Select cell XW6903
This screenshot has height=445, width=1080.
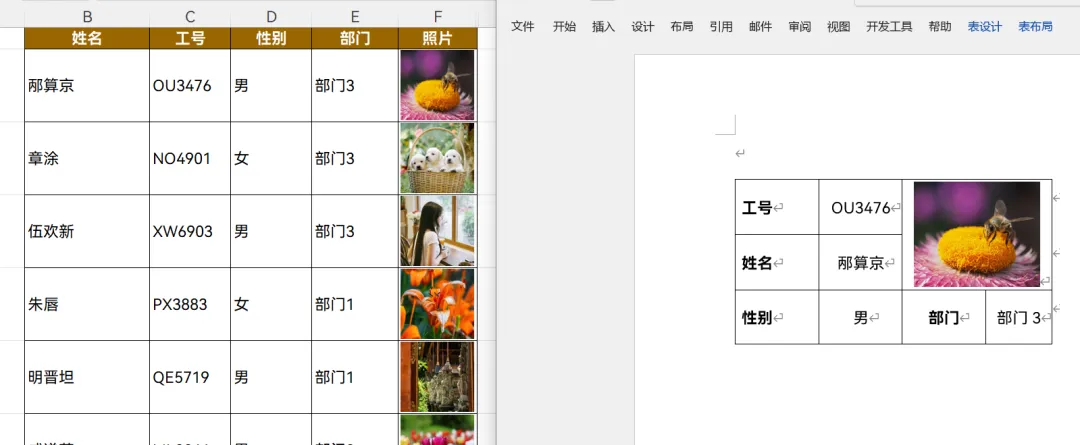click(190, 231)
